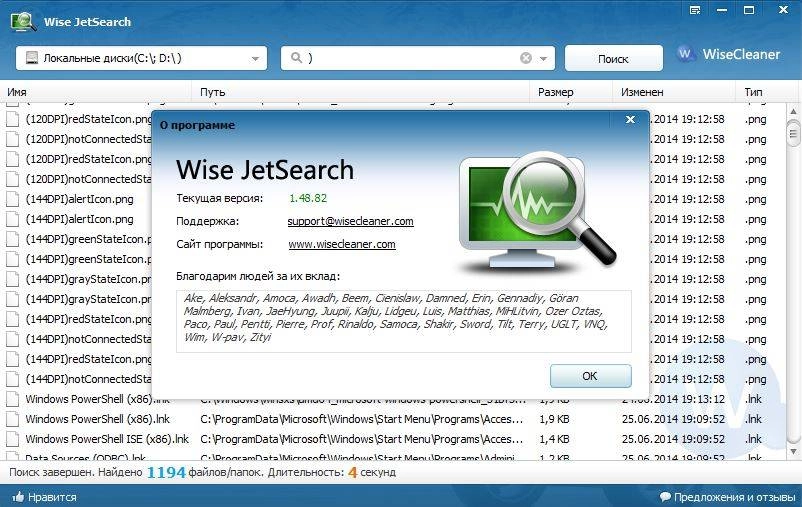The width and height of the screenshot is (802, 507).
Task: Click OK in the About dialog
Action: point(590,376)
